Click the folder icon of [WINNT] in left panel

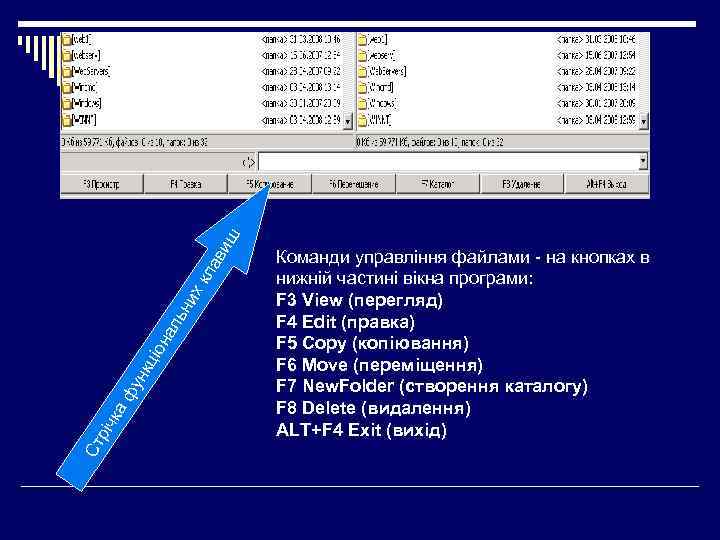tap(67, 120)
